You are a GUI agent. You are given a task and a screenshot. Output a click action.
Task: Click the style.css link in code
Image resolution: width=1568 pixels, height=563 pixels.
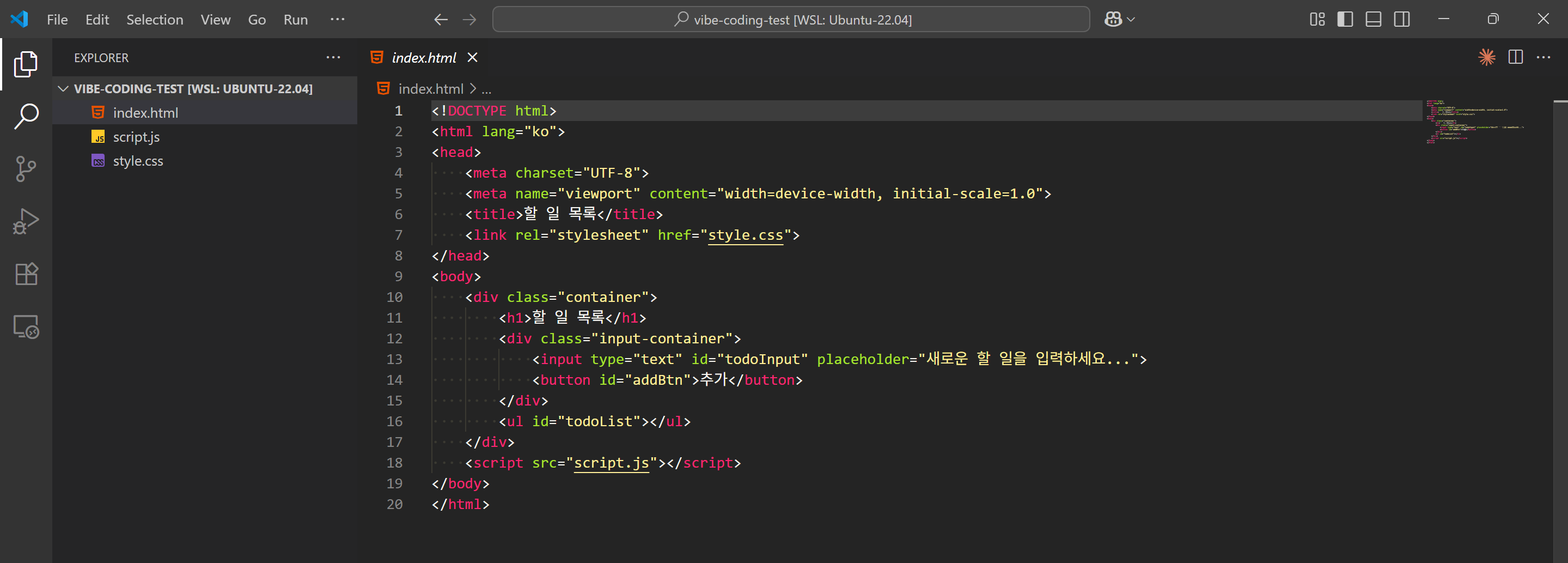coord(745,235)
